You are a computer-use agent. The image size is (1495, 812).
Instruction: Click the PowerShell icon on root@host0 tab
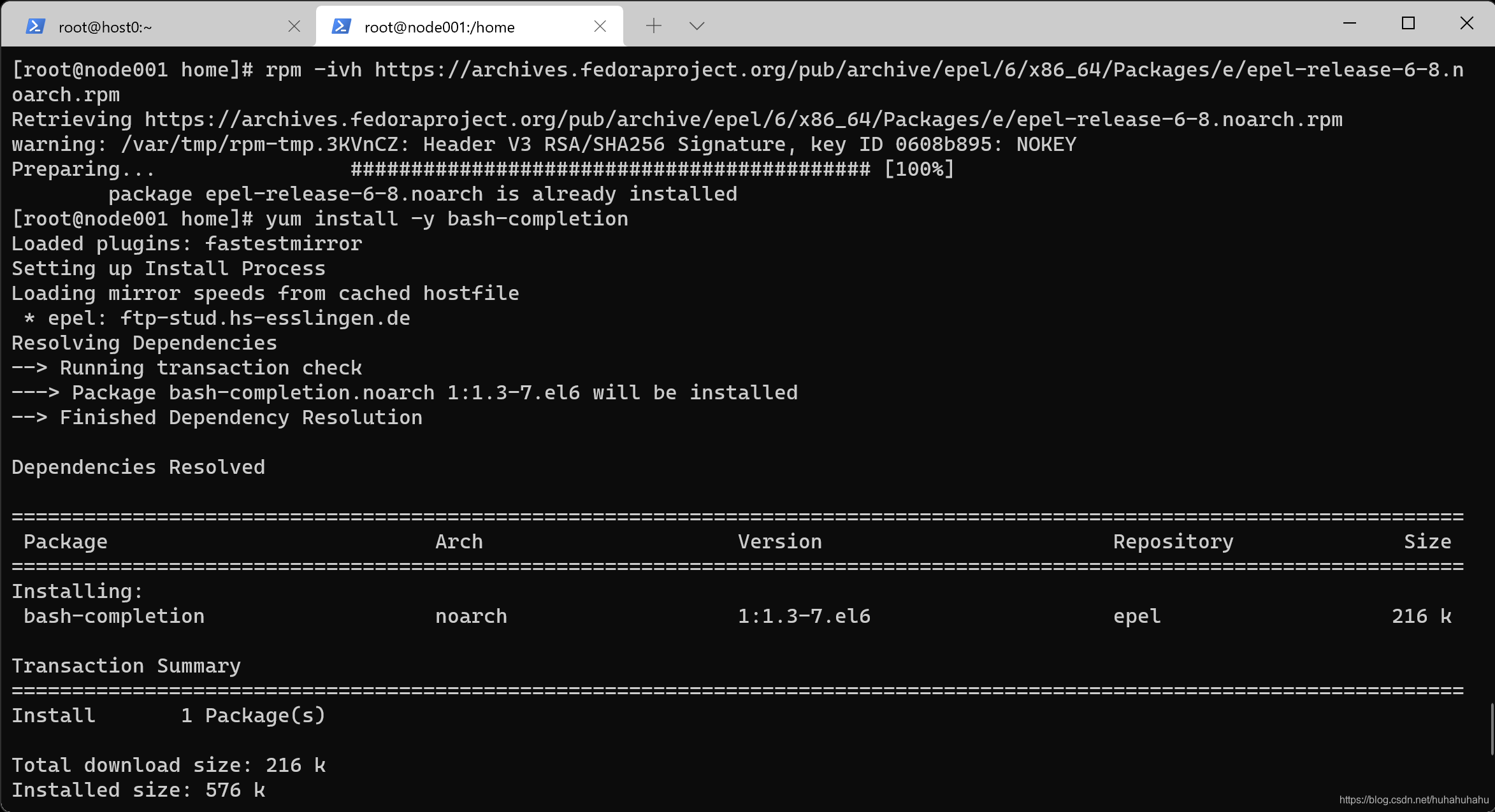(35, 26)
